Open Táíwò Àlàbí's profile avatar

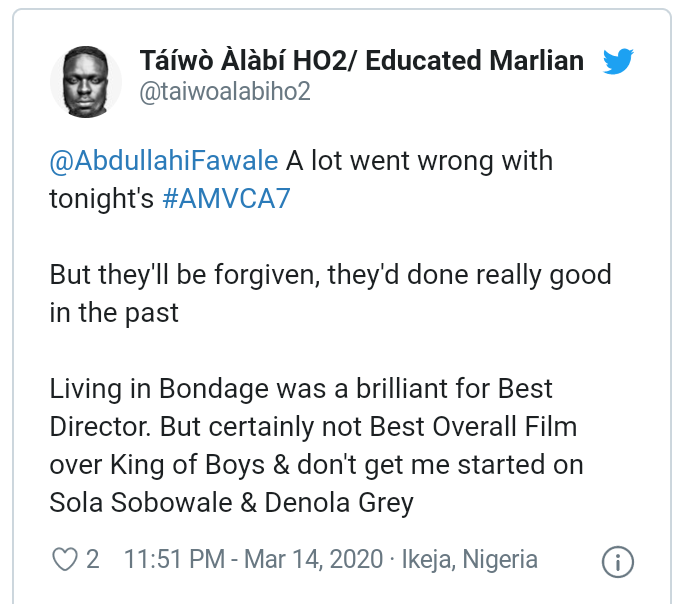85,76
